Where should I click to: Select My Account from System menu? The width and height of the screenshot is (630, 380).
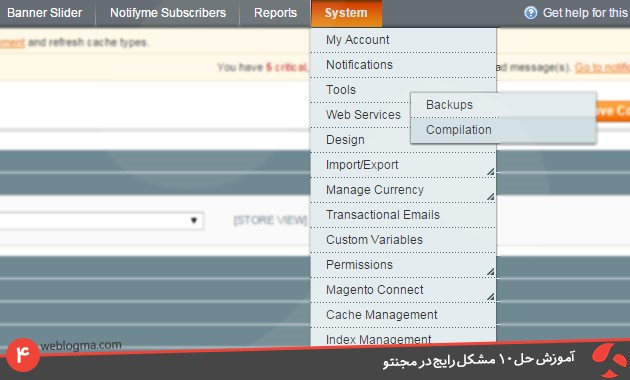click(403, 40)
